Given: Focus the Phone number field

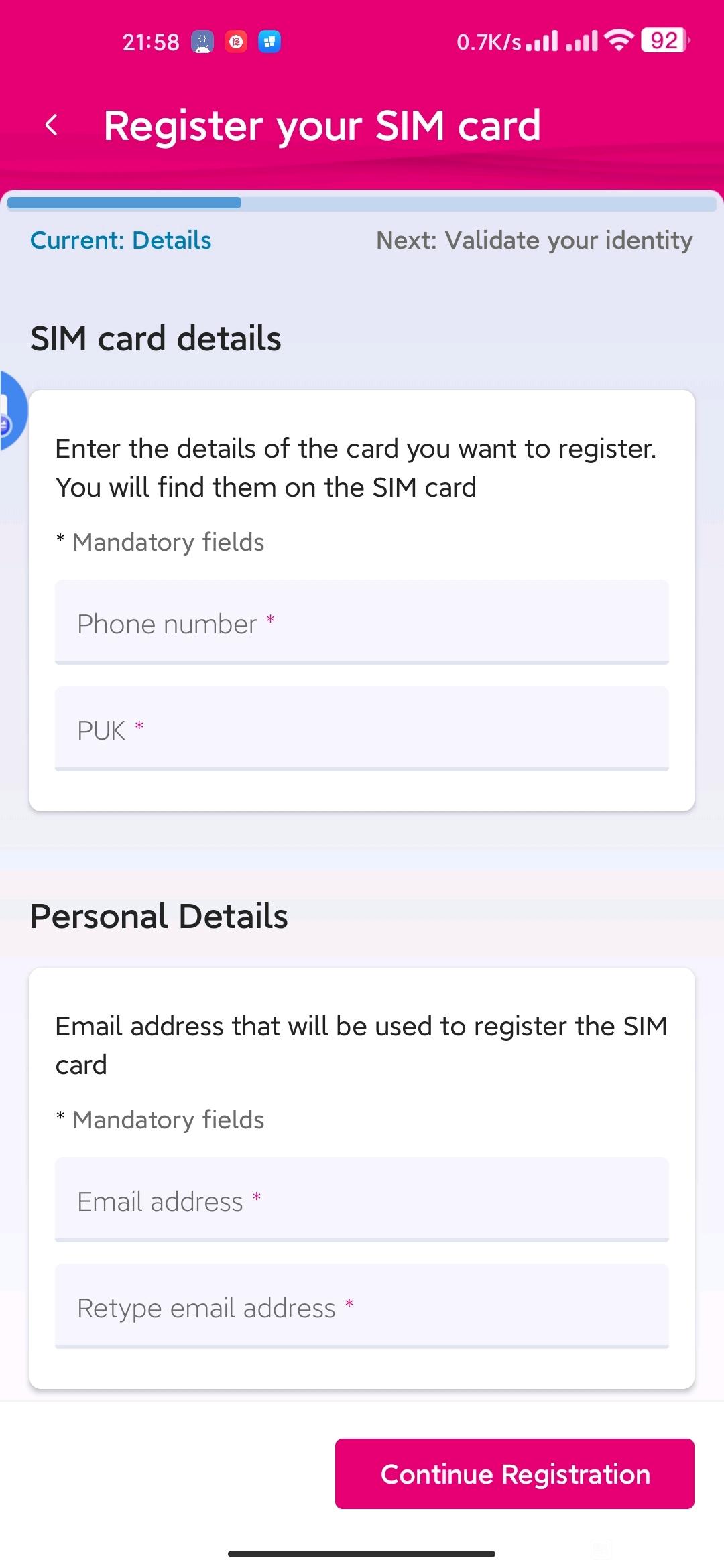Looking at the screenshot, I should (362, 622).
